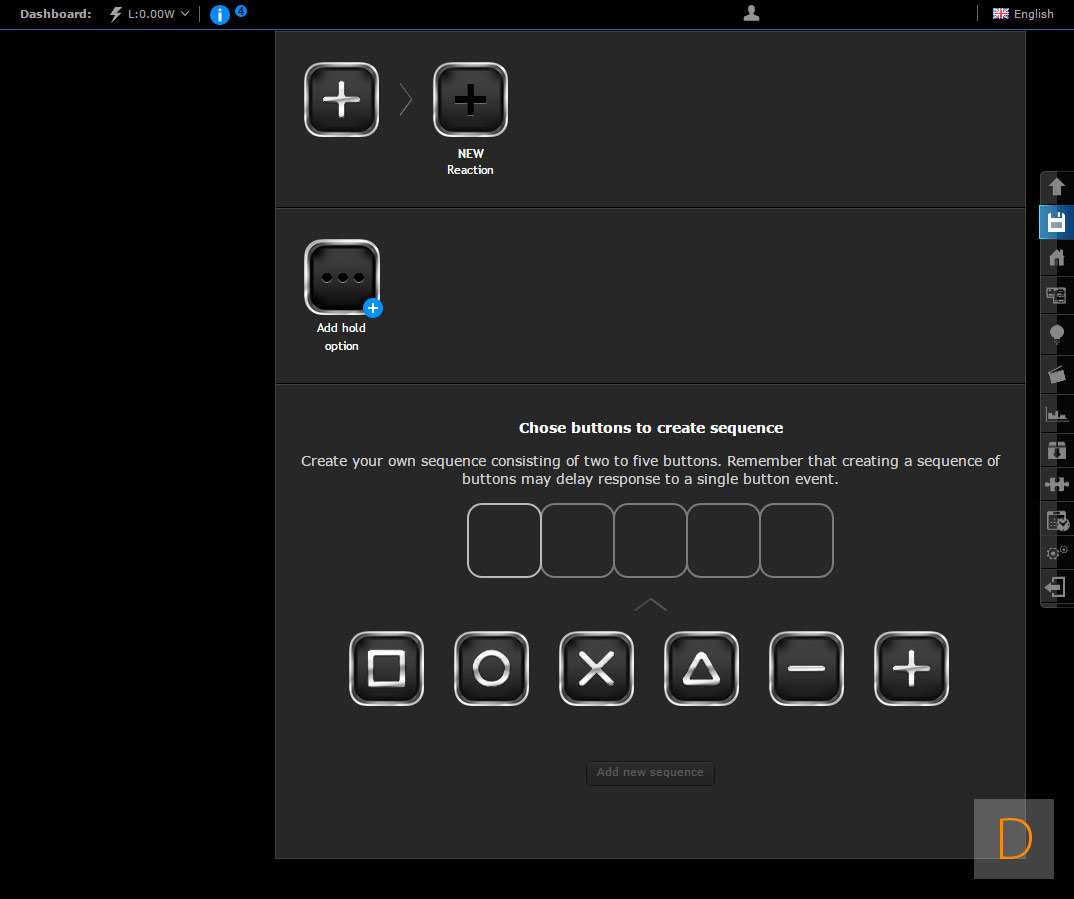Open the English language selector
This screenshot has height=899, width=1074.
point(1023,14)
